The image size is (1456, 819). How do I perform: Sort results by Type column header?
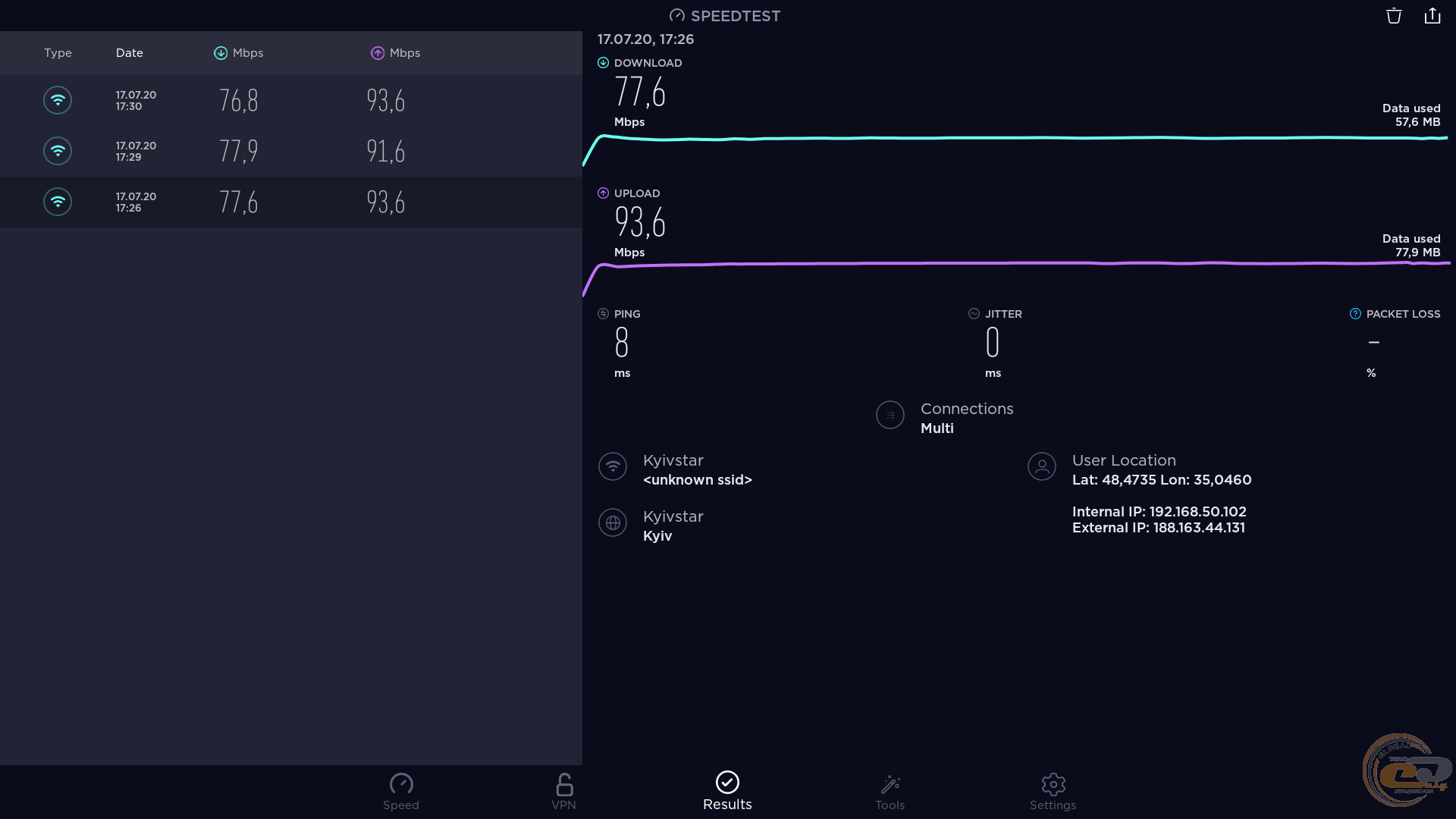tap(58, 53)
